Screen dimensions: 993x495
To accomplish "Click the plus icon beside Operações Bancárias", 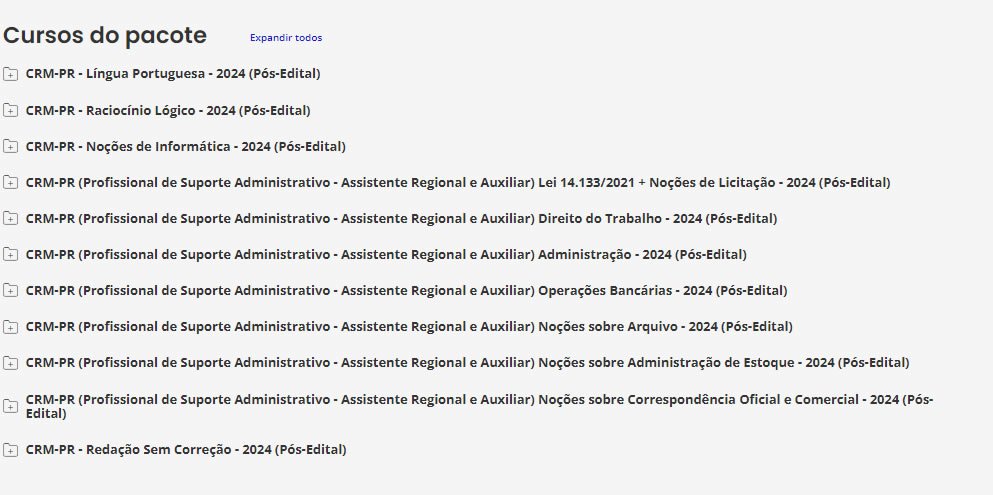I will (x=10, y=290).
